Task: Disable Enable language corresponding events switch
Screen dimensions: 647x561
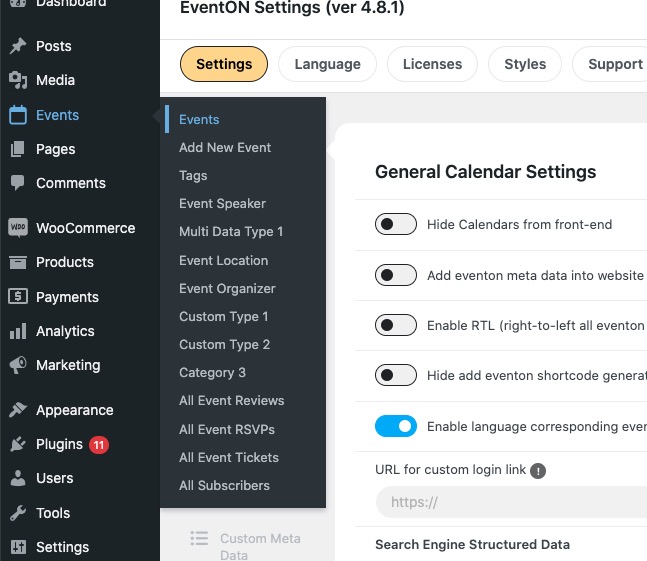Action: pos(395,426)
